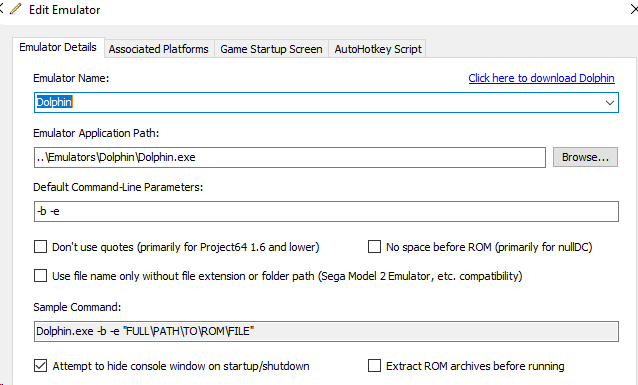Toggle Use file name only without extension
638x385 pixels.
(40, 276)
